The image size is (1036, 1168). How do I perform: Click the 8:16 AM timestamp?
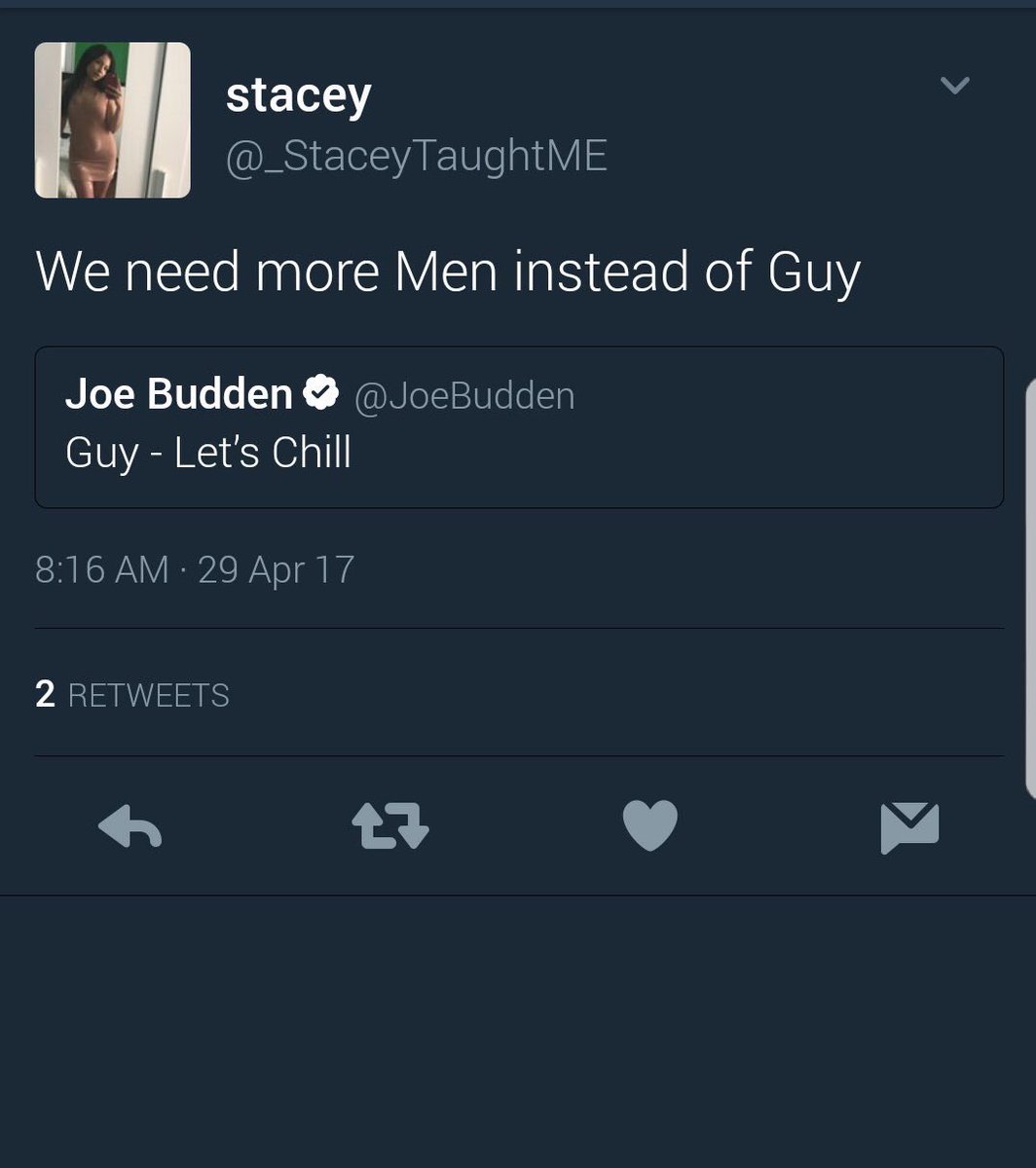(x=102, y=569)
